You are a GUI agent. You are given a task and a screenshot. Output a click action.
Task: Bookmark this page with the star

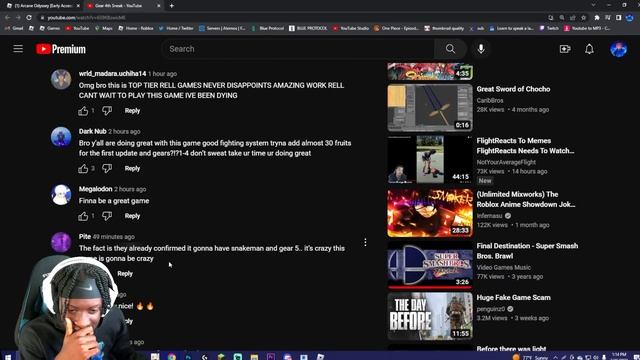point(584,18)
